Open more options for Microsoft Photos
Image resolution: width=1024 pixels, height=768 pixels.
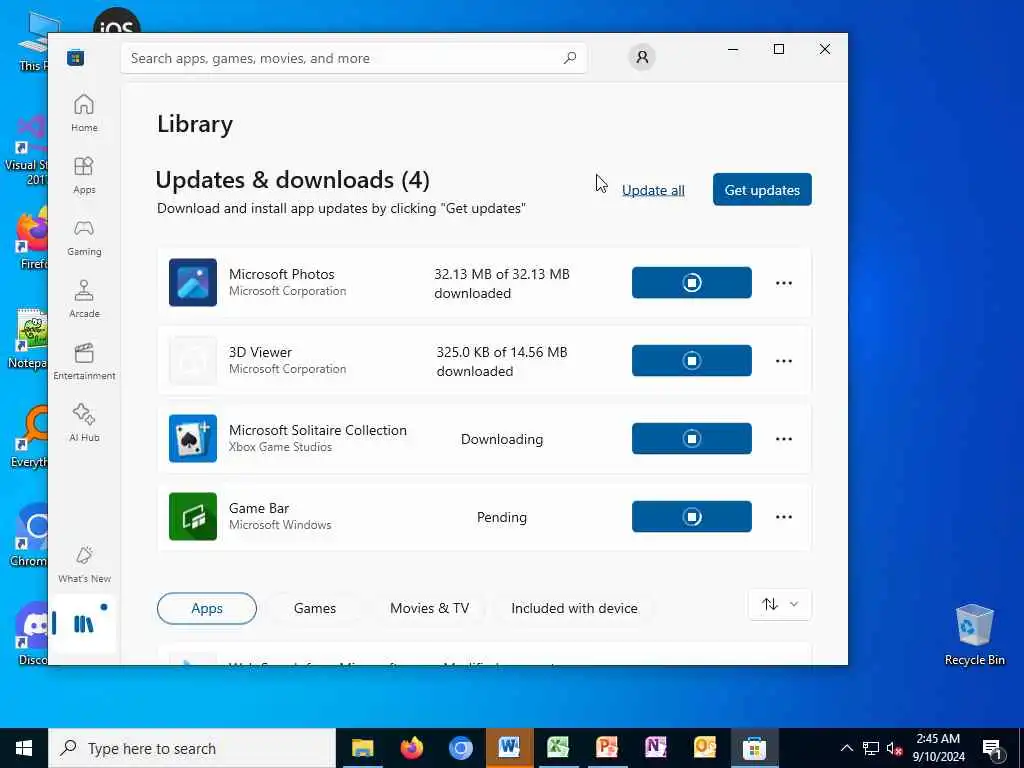[784, 283]
